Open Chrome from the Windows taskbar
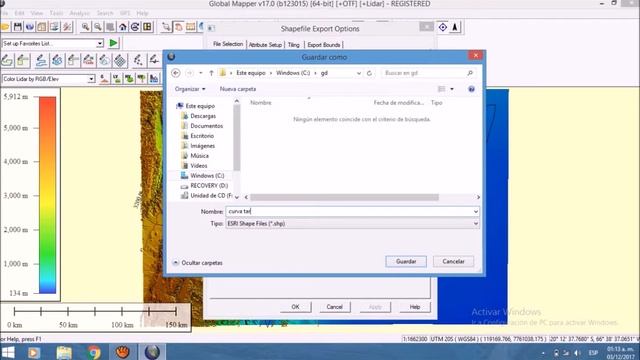640x360 pixels. coord(93,352)
